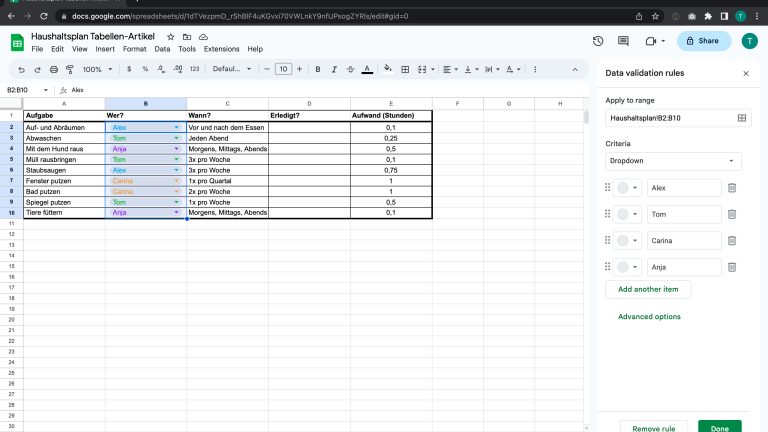Open the Criteria Dropdown selector
This screenshot has height=432, width=768.
click(673, 161)
